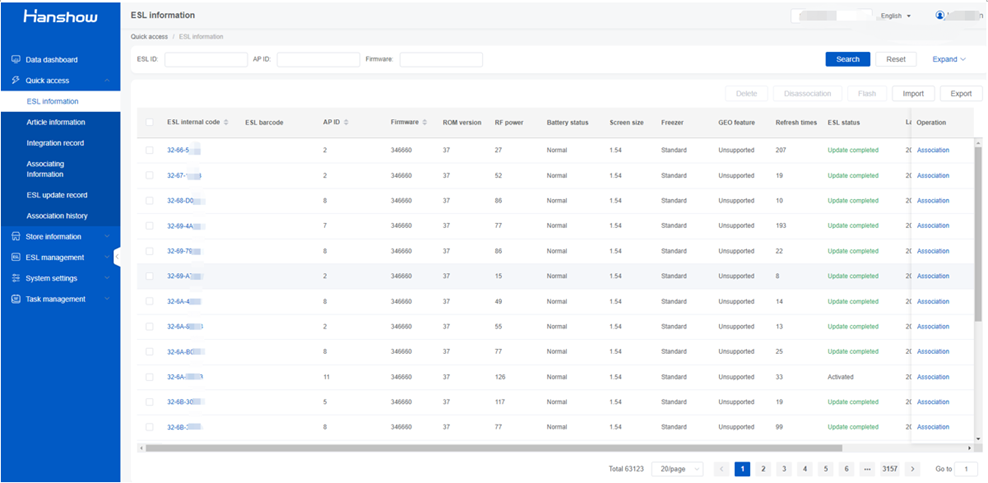Click the Reset button
The width and height of the screenshot is (988, 483).
click(x=896, y=59)
